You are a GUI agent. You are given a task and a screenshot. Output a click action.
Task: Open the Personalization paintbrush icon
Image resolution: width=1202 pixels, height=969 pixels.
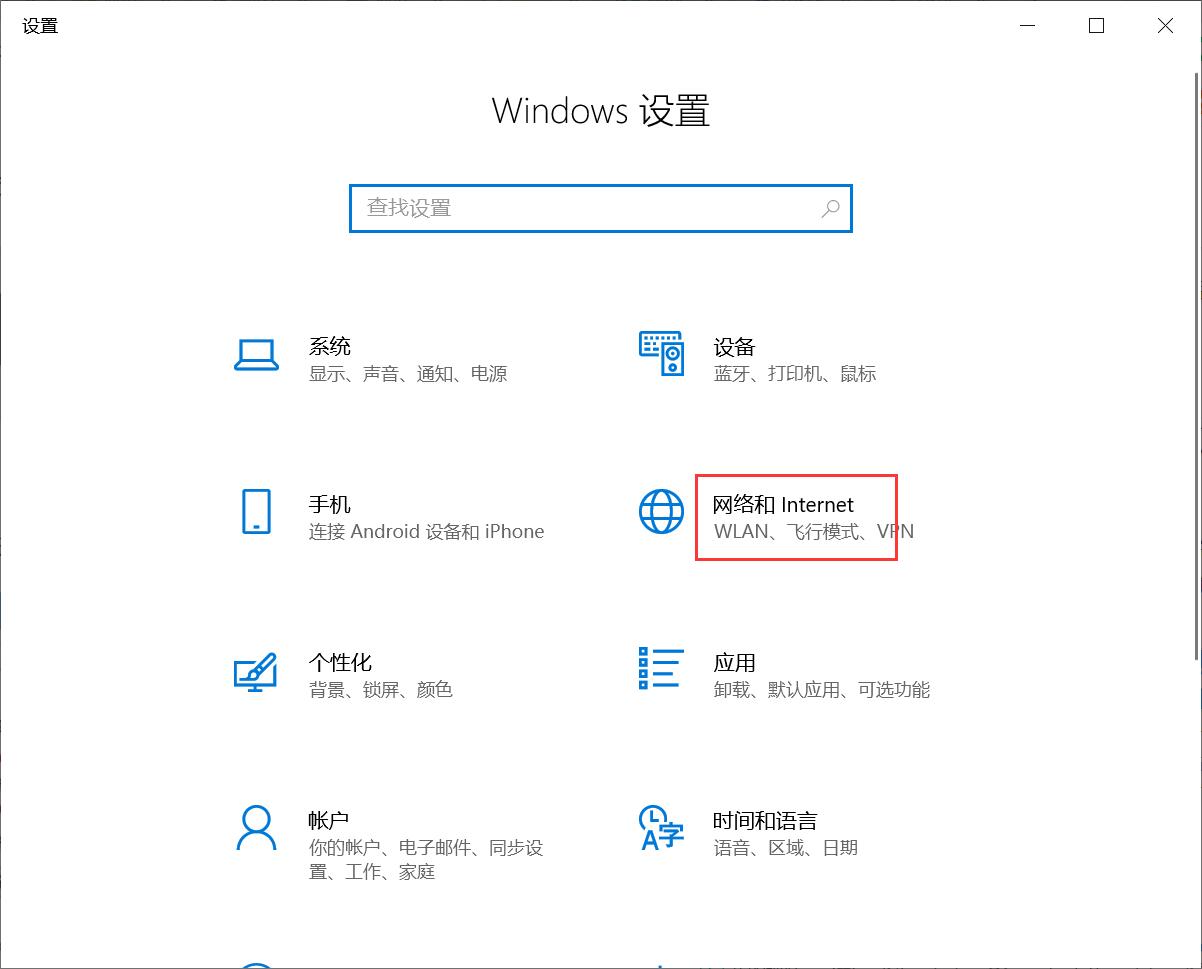point(255,671)
